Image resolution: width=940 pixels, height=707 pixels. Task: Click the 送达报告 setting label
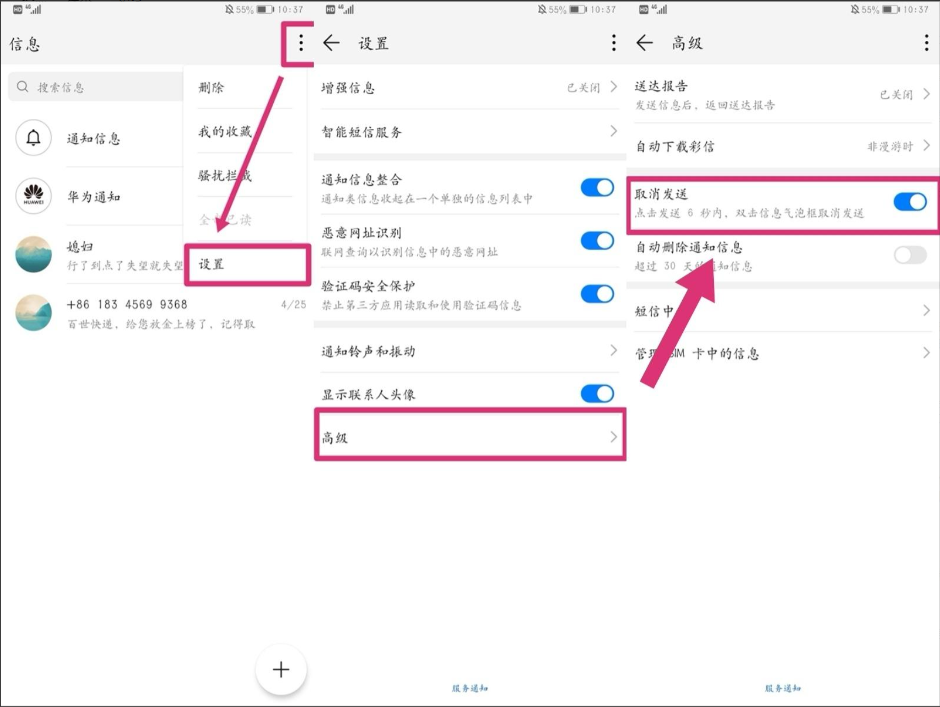pyautogui.click(x=661, y=86)
